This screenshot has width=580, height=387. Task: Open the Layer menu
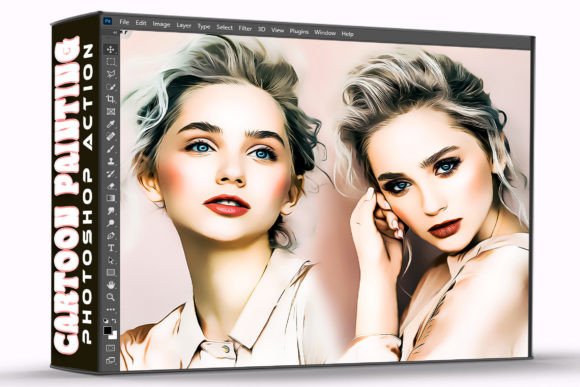pos(184,25)
